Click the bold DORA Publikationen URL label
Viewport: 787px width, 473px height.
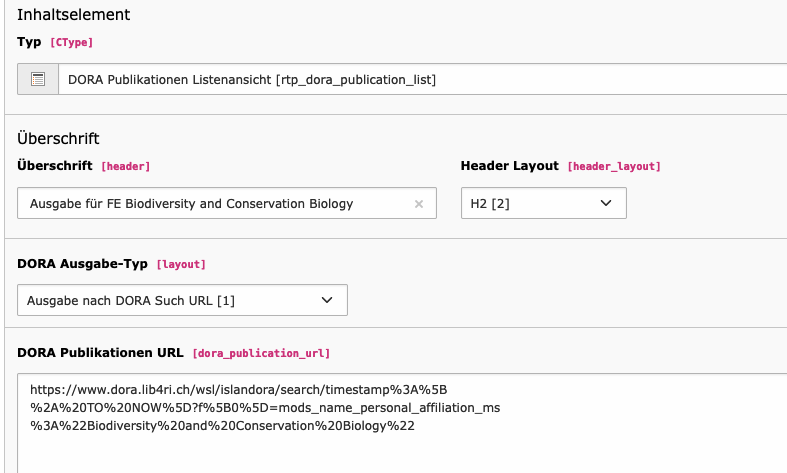(x=100, y=352)
